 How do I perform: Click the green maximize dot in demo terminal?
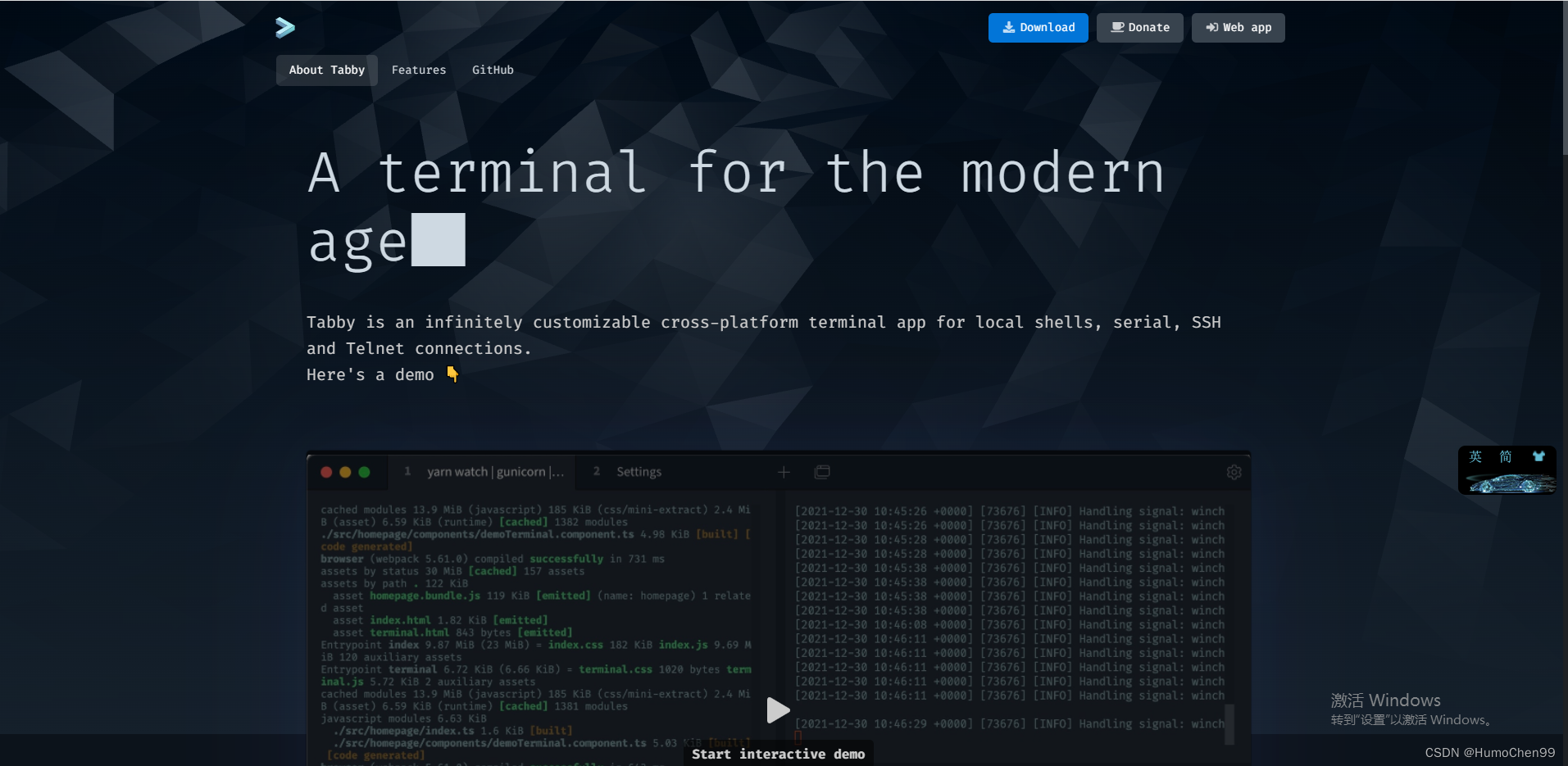tap(364, 472)
